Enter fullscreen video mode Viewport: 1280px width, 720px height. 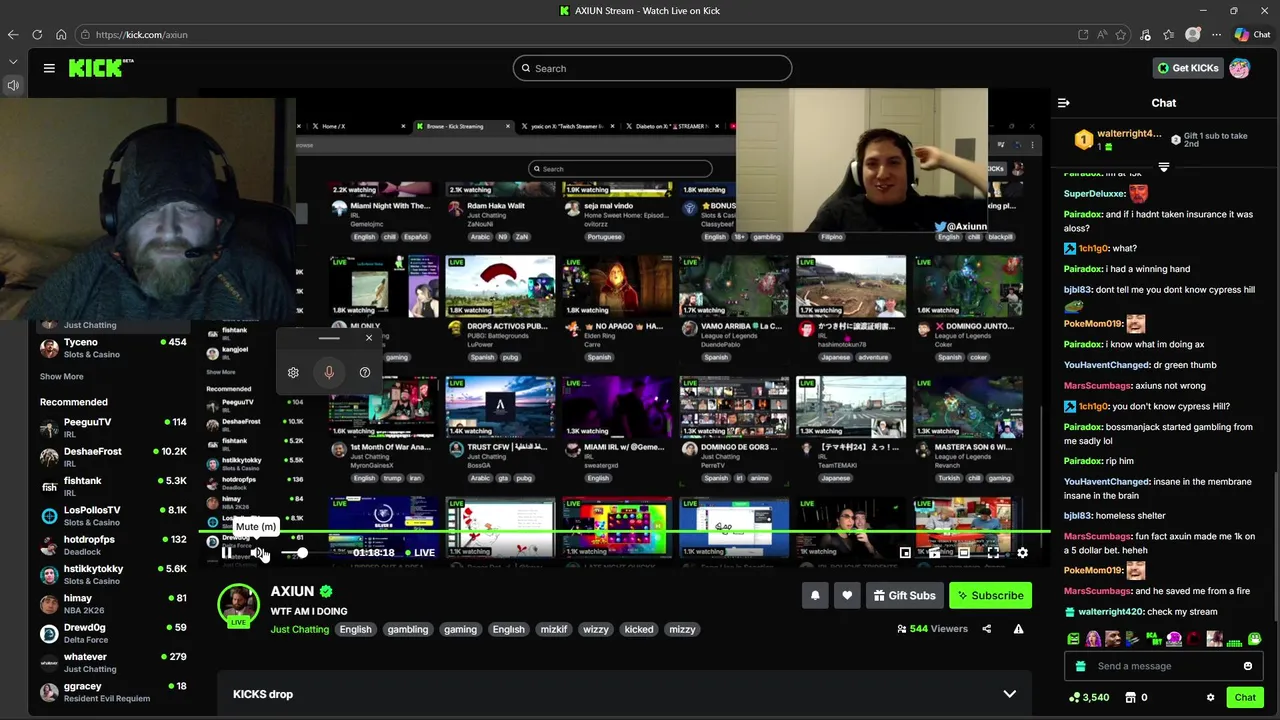pos(993,552)
